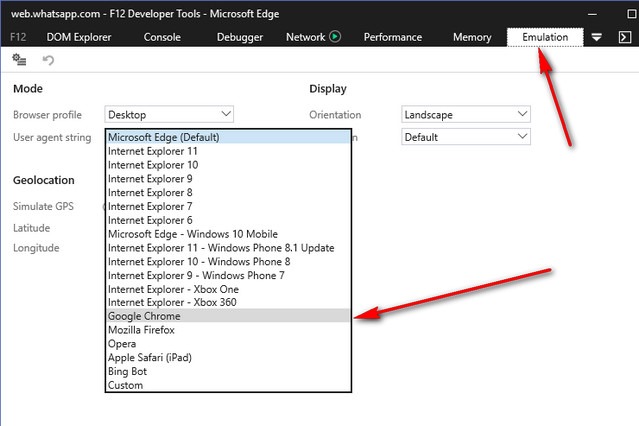
Task: Pick Internet Explorer 9 user agent
Action: (228, 179)
